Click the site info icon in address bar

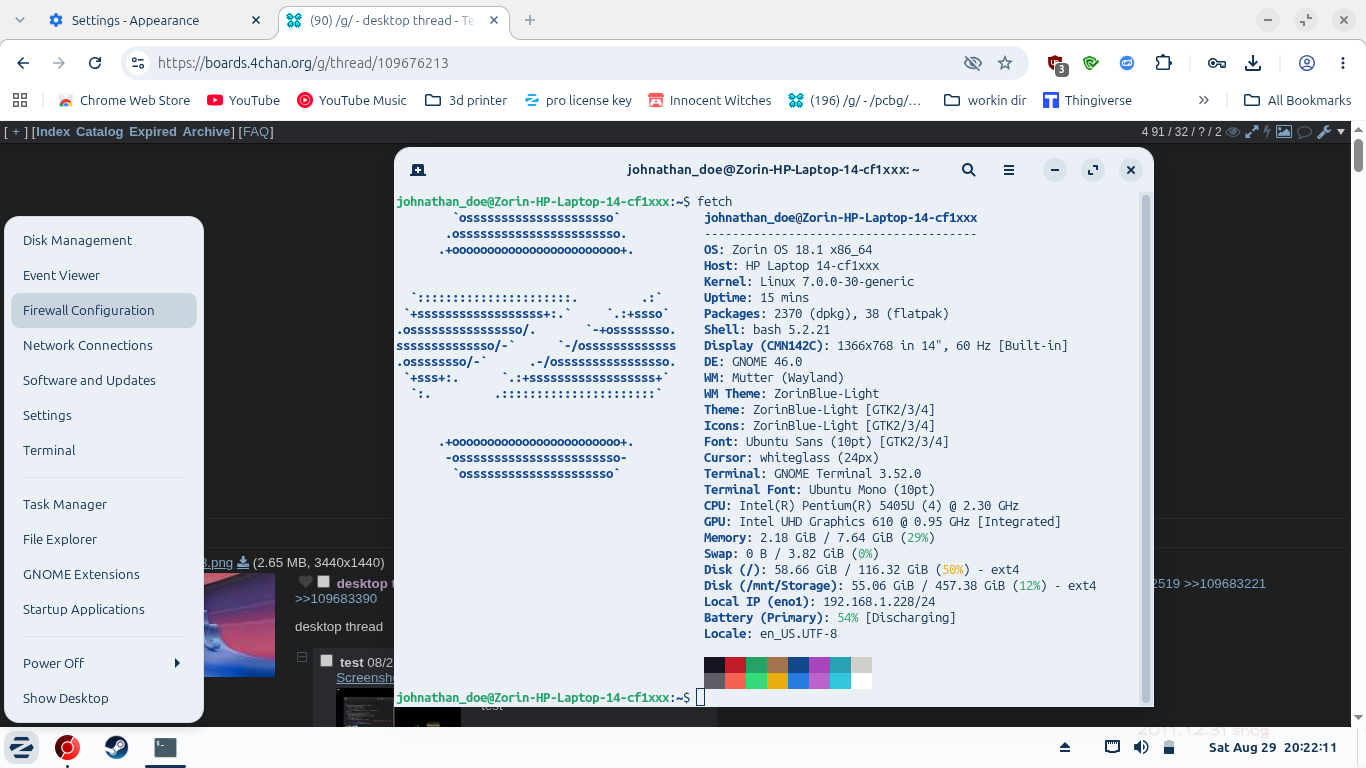tap(139, 63)
